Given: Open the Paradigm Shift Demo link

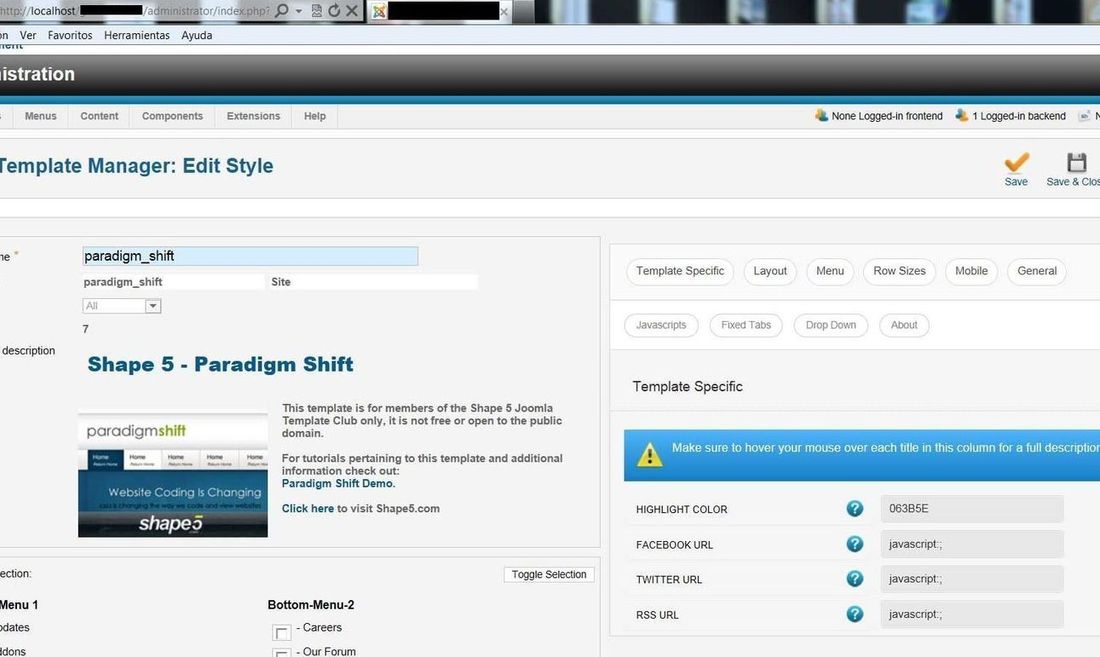Looking at the screenshot, I should point(338,483).
